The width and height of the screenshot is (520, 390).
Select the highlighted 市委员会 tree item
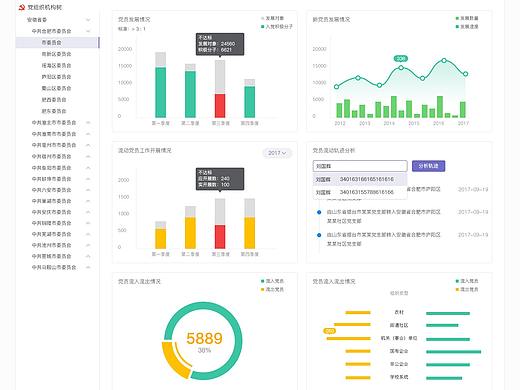pyautogui.click(x=57, y=43)
